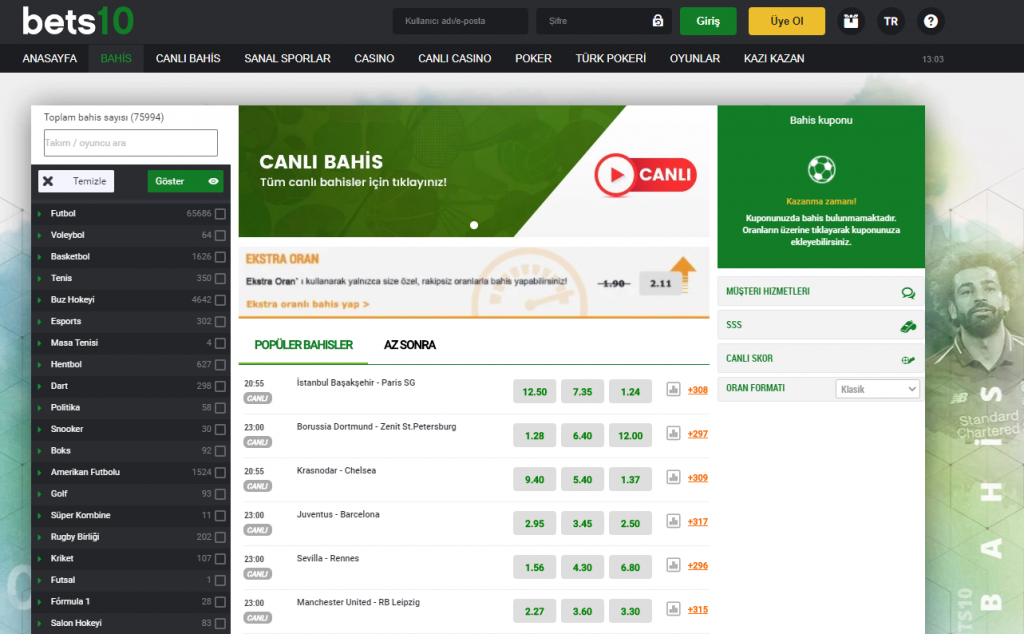The image size is (1024, 634).
Task: Click CANLI badge under İstanbul Başakşehir match
Action: (x=257, y=398)
